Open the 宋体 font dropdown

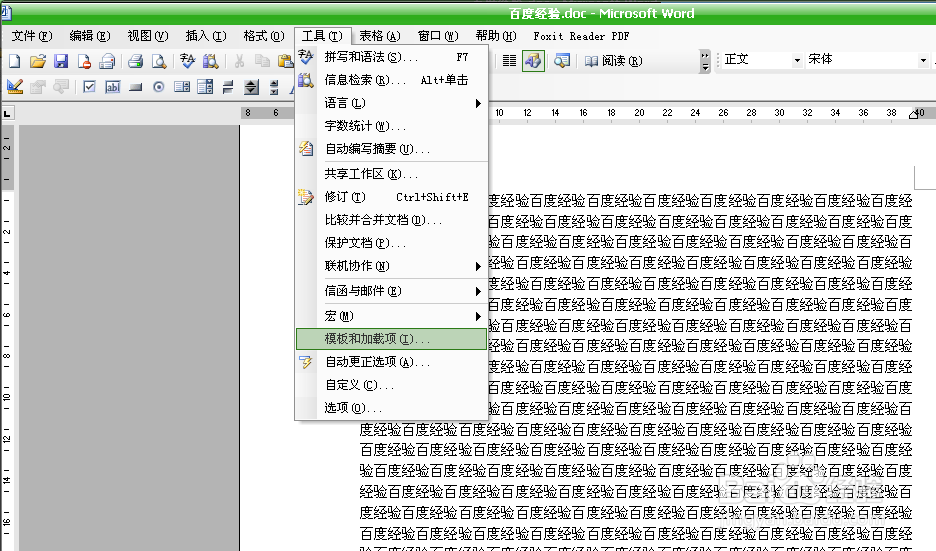923,60
